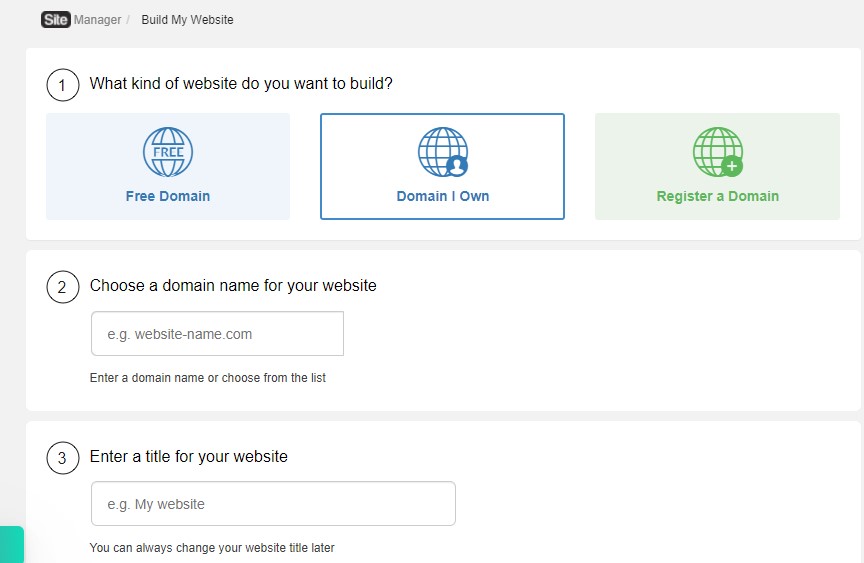Click heading 'Enter a title for your website'
Image resolution: width=864 pixels, height=563 pixels.
[x=188, y=457]
